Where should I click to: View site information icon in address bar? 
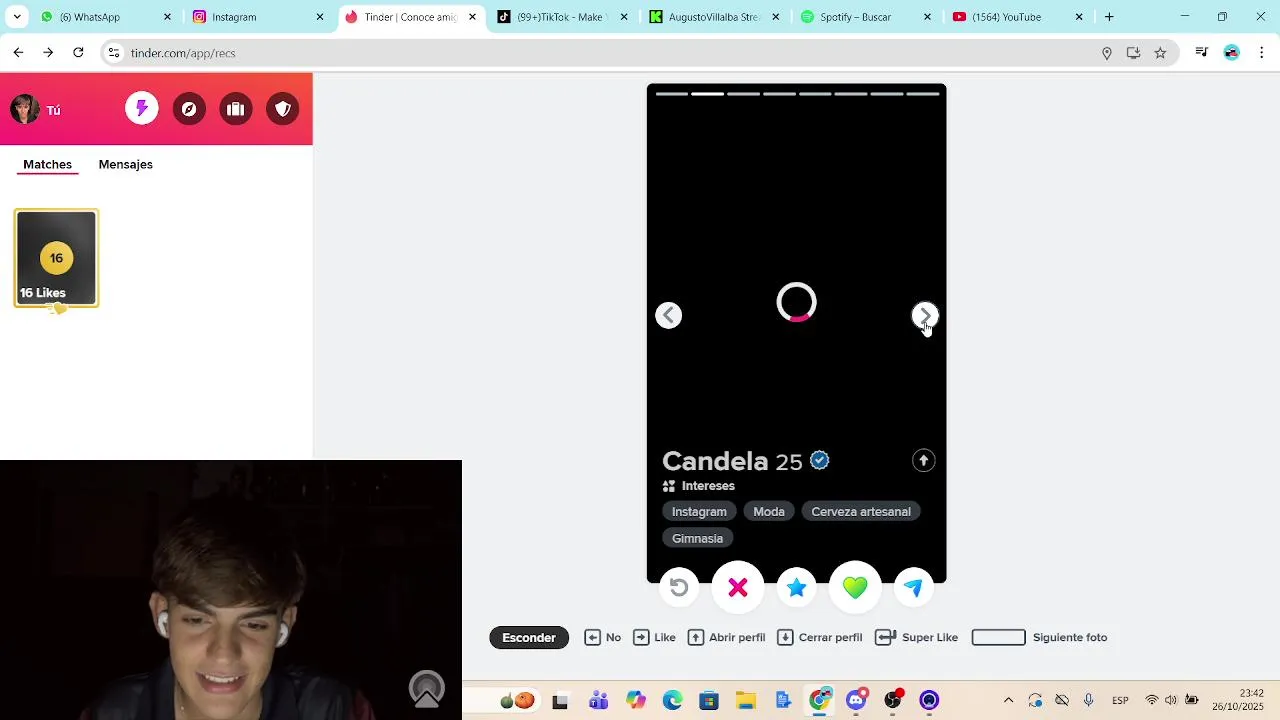pos(114,53)
